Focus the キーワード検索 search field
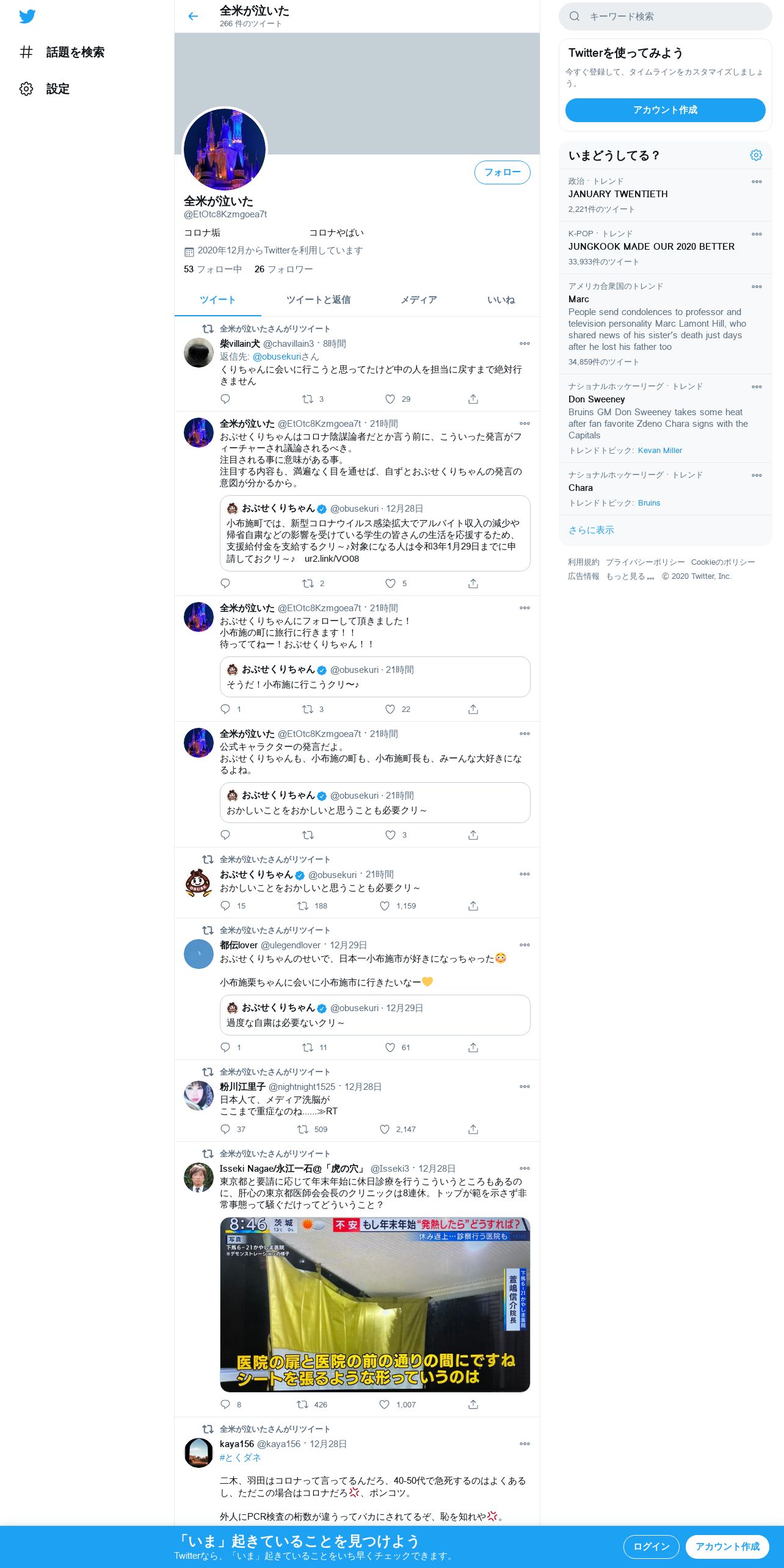Viewport: 784px width, 1568px height. 666,16
